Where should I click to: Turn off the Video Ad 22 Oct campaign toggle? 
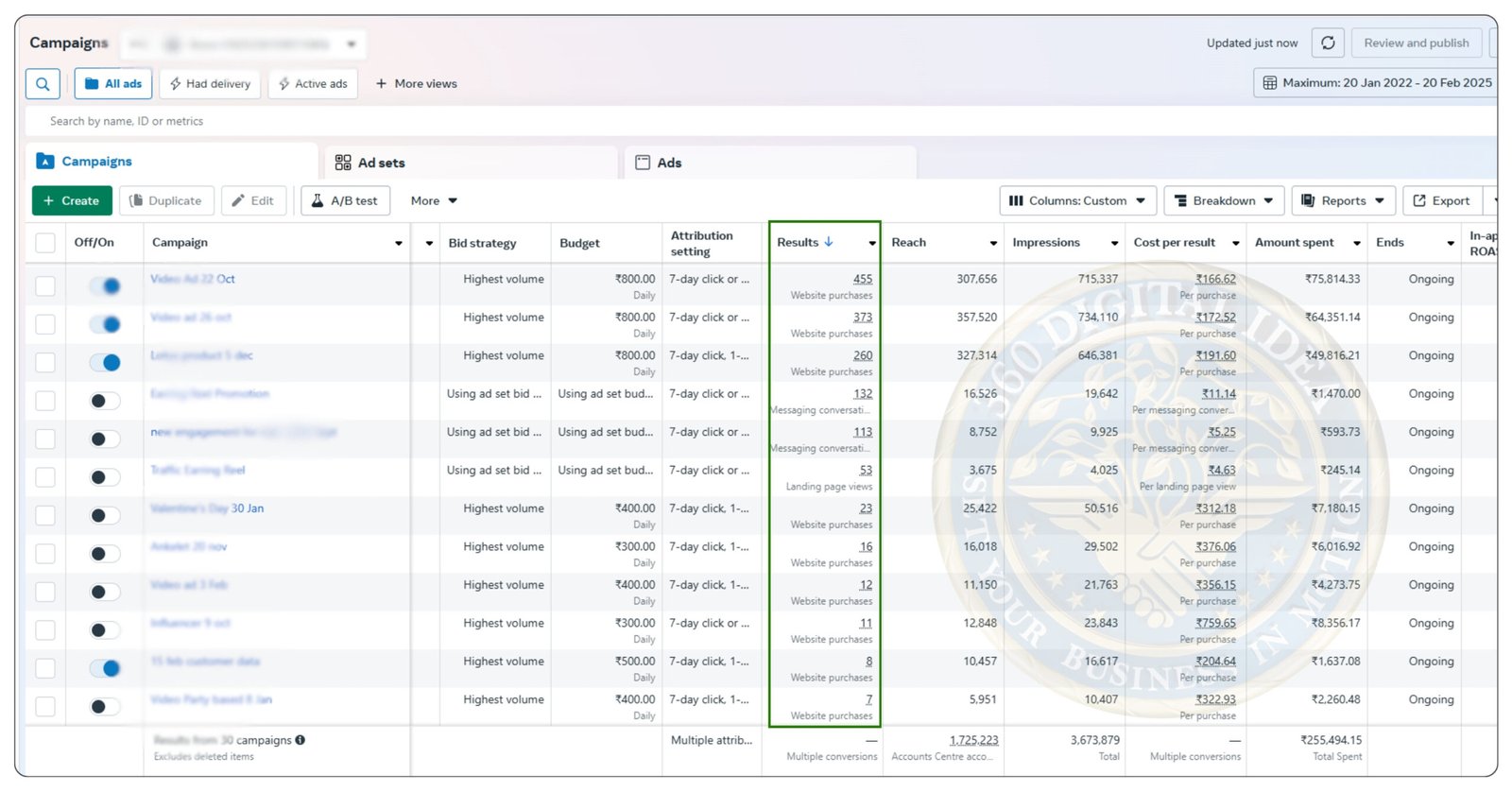(x=105, y=285)
